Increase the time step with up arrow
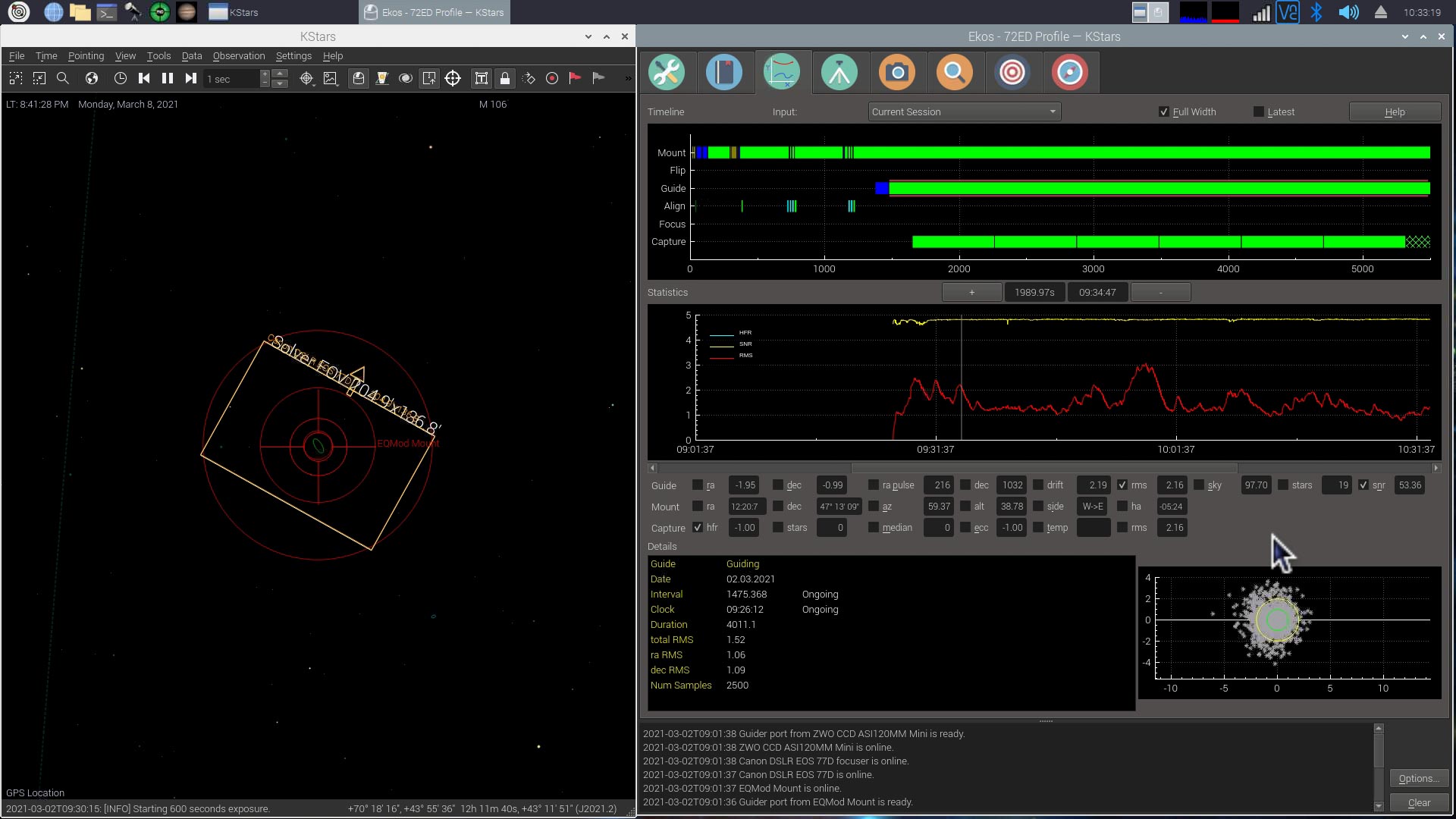This screenshot has height=819, width=1456. click(x=280, y=74)
